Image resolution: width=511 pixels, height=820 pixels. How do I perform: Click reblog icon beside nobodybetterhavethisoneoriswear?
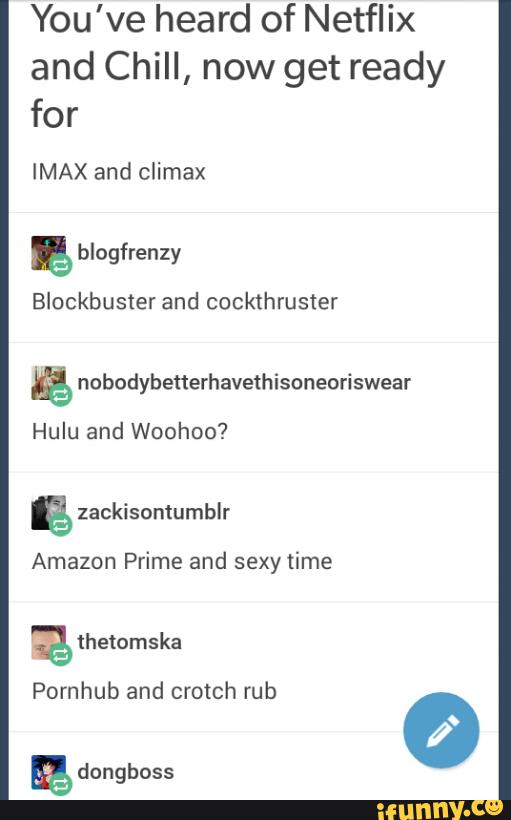pyautogui.click(x=61, y=396)
